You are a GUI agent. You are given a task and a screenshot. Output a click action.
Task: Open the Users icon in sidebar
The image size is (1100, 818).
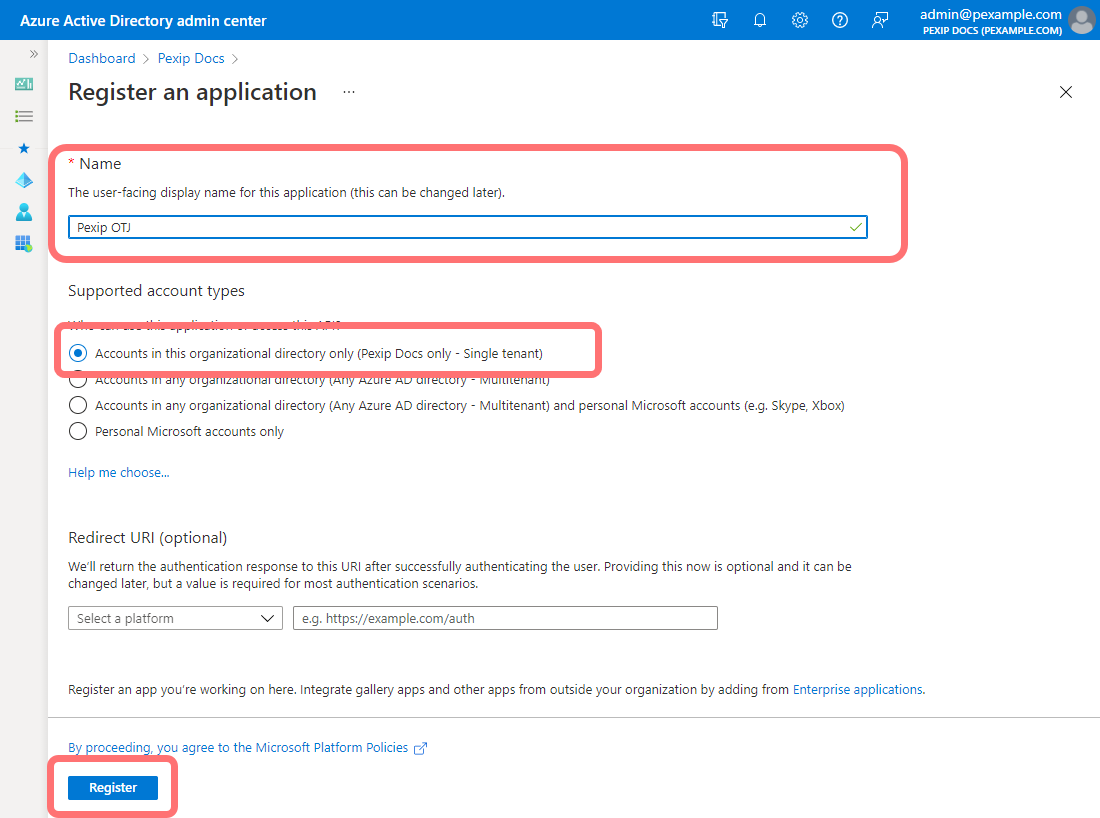coord(24,212)
